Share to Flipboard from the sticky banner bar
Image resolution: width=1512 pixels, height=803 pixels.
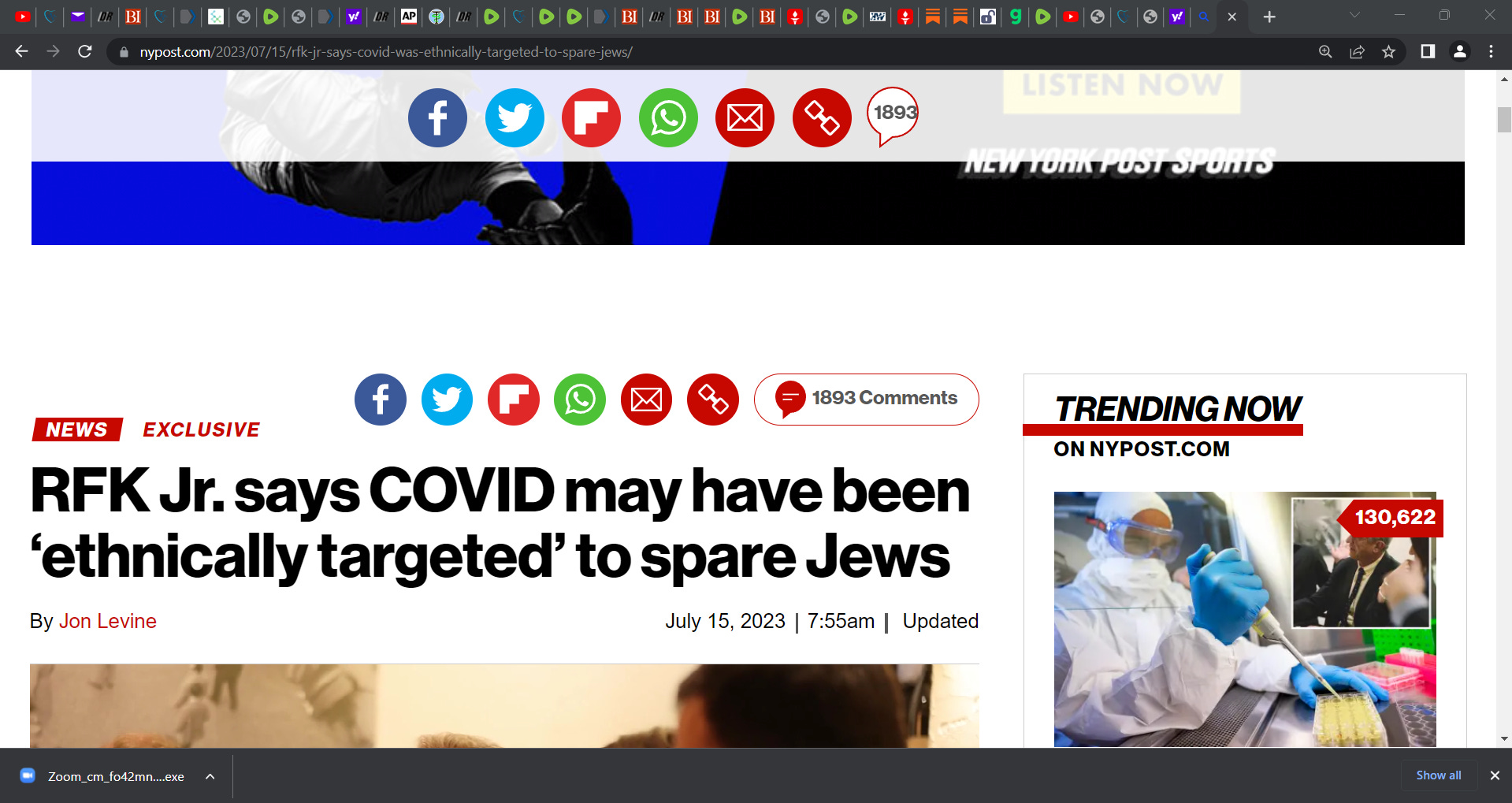[591, 118]
